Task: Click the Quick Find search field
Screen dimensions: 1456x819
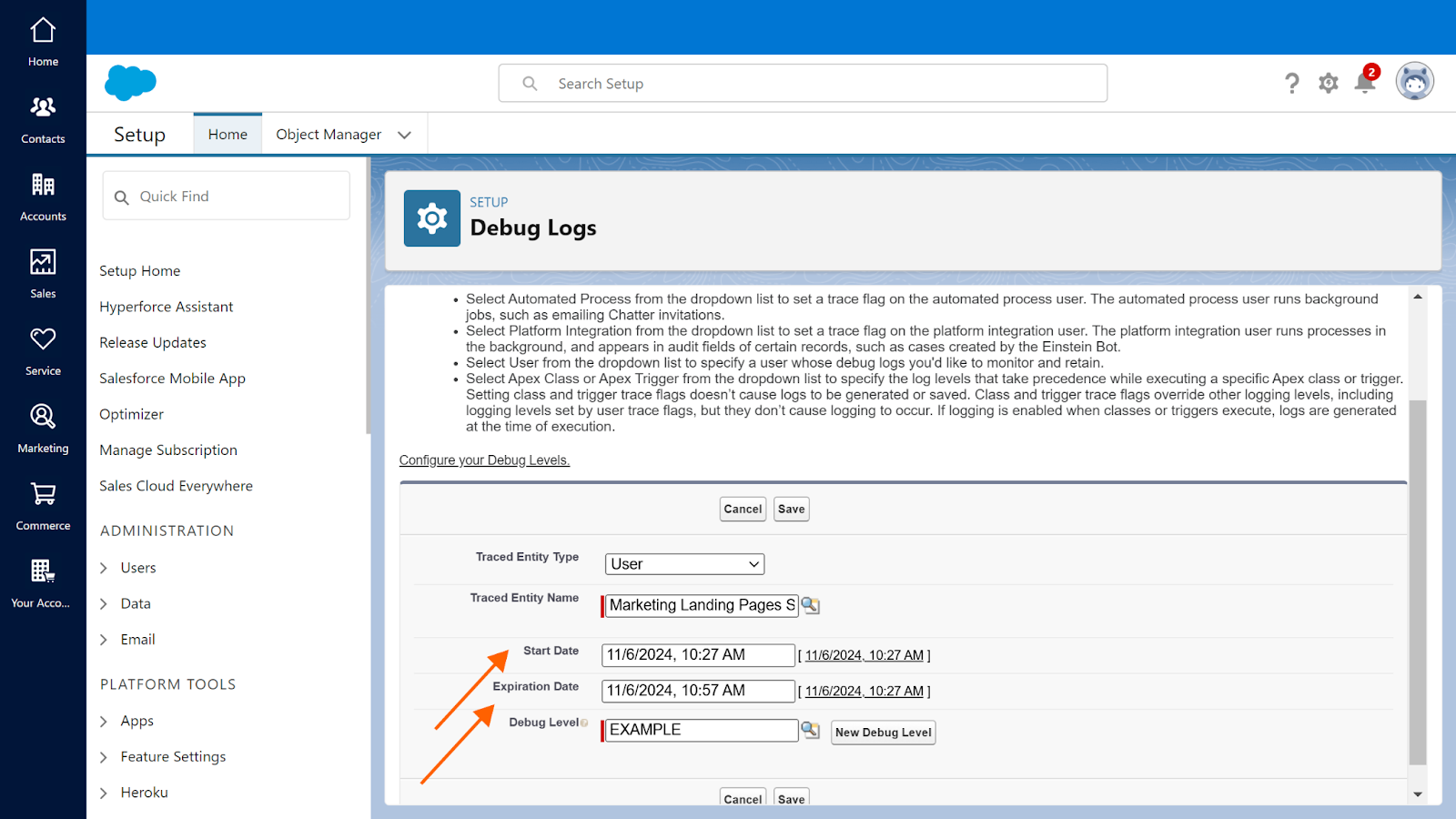Action: [x=227, y=197]
